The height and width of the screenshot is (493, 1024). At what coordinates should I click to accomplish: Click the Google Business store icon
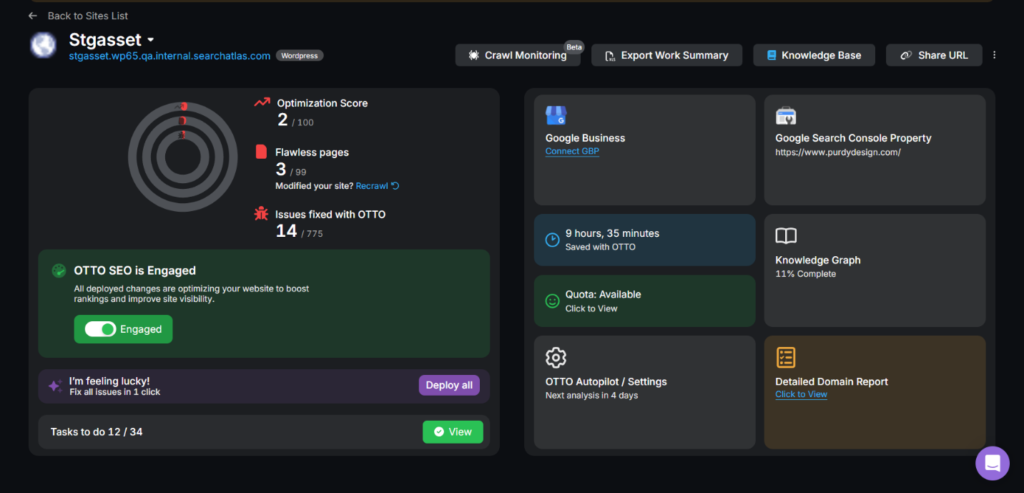pos(556,116)
